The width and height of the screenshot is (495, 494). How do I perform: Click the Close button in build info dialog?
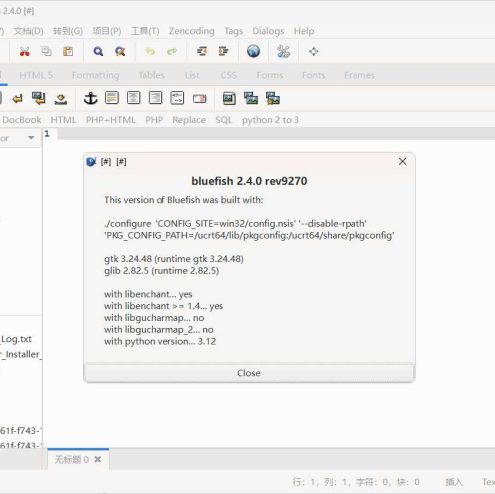coord(249,373)
